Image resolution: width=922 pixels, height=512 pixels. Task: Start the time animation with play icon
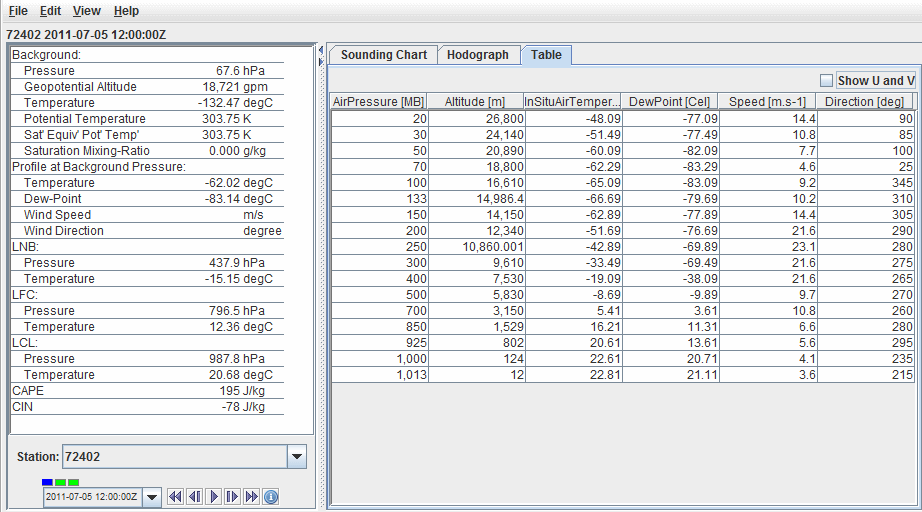click(x=213, y=497)
